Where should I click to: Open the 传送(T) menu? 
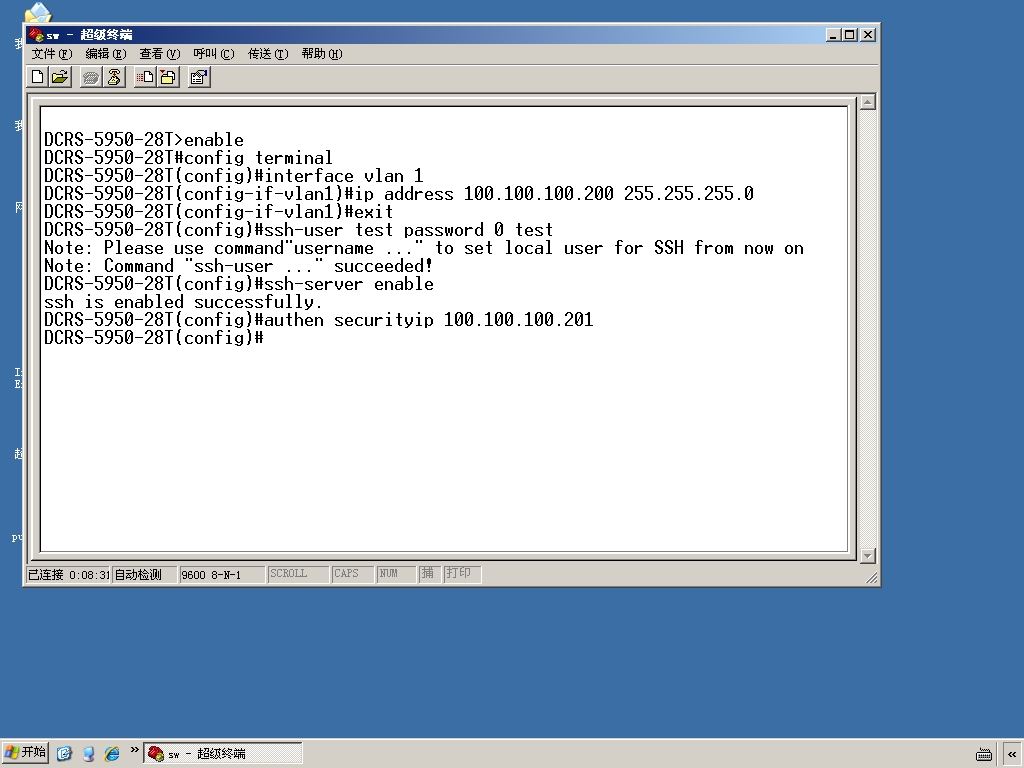click(268, 54)
